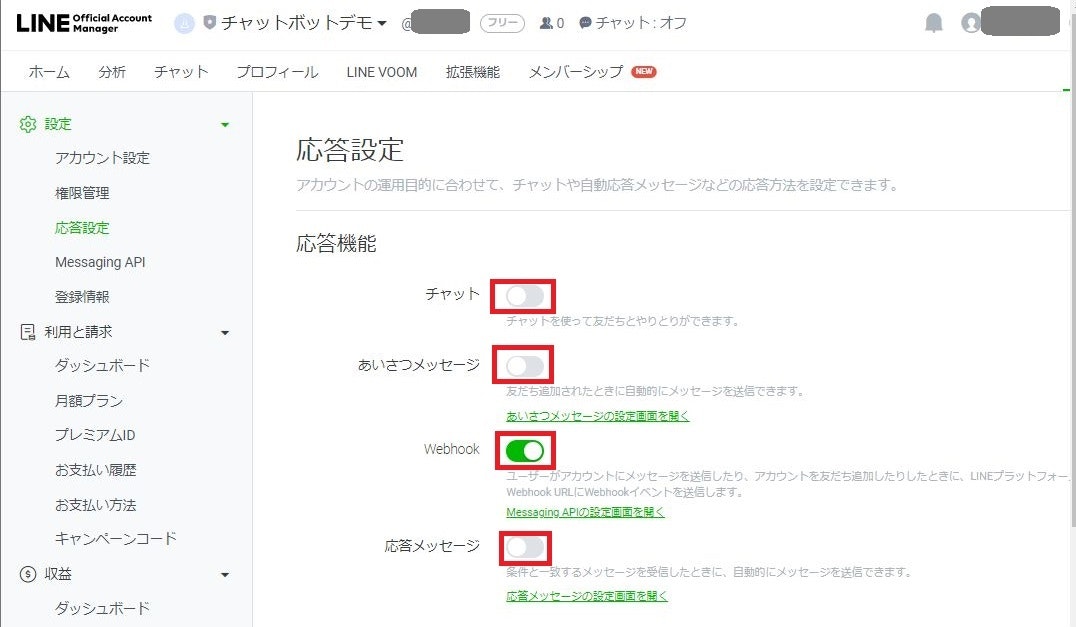Screen dimensions: 1076x627
Task: Open あいさつメッセージの設定画面を開く link
Action: (x=598, y=416)
